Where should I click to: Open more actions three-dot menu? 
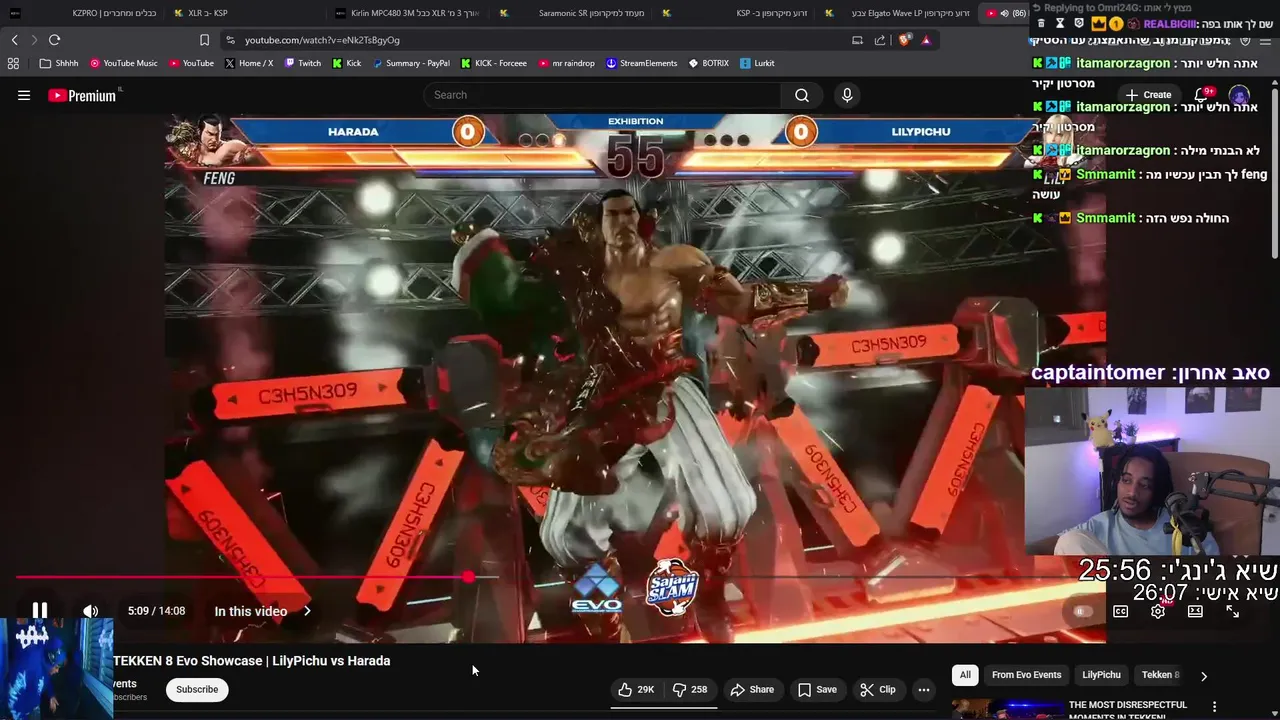coord(924,689)
